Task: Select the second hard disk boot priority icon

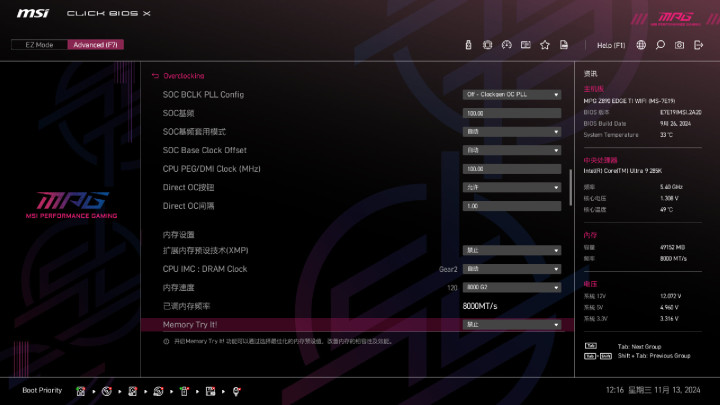Action: click(x=132, y=391)
